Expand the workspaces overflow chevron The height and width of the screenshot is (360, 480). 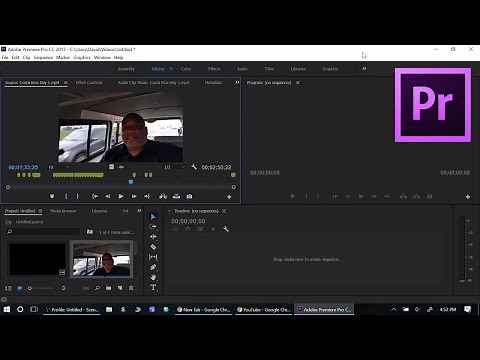[364, 68]
